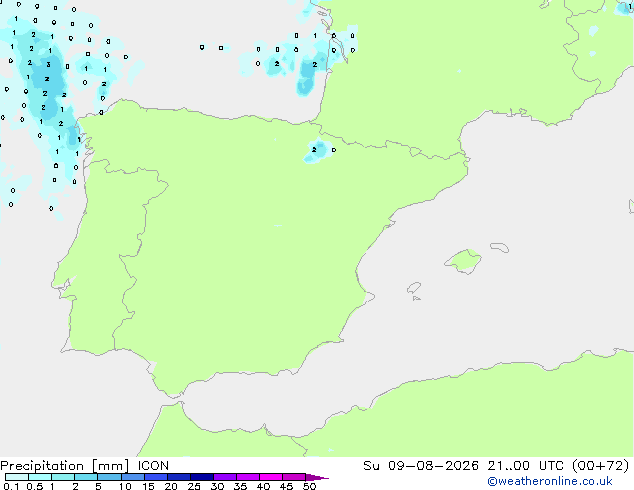This screenshot has height=490, width=634.
Task: Click legend swatch between 40 and 45
Action: (x=271, y=477)
